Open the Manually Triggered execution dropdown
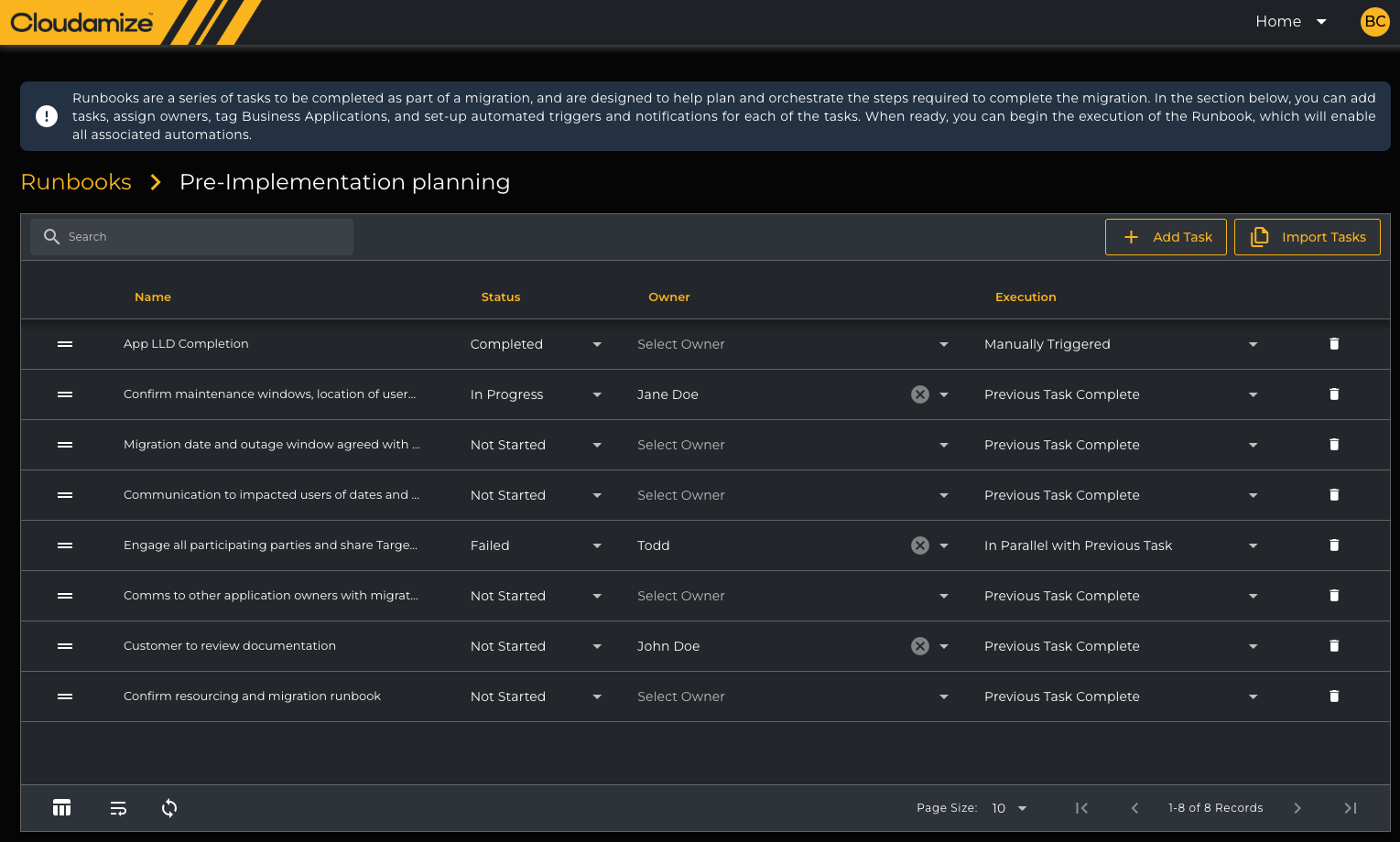 [x=1122, y=344]
